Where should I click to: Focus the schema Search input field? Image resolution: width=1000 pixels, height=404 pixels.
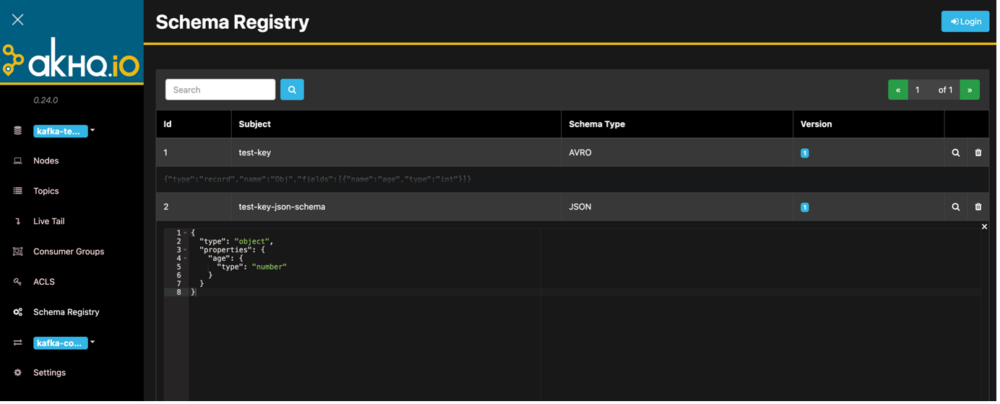220,90
